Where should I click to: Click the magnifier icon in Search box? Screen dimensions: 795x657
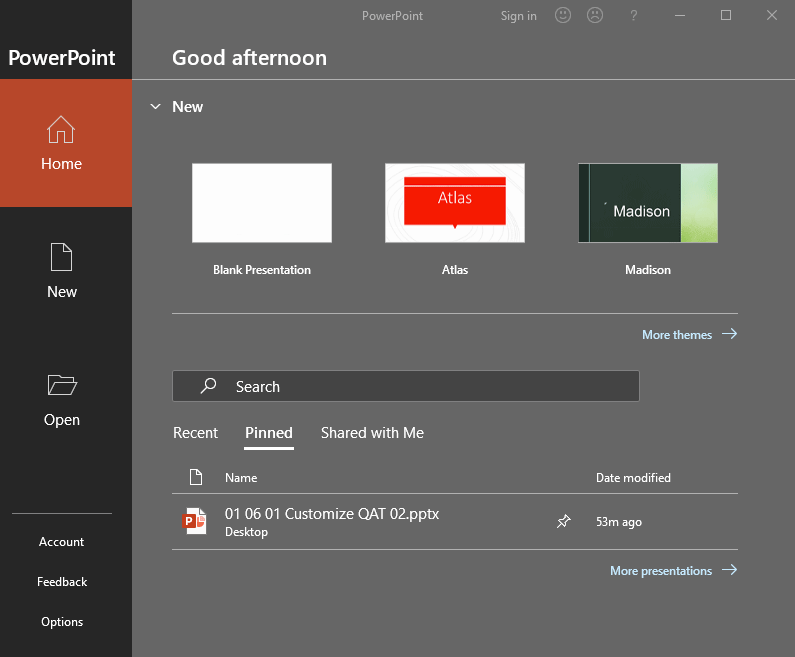coord(208,386)
